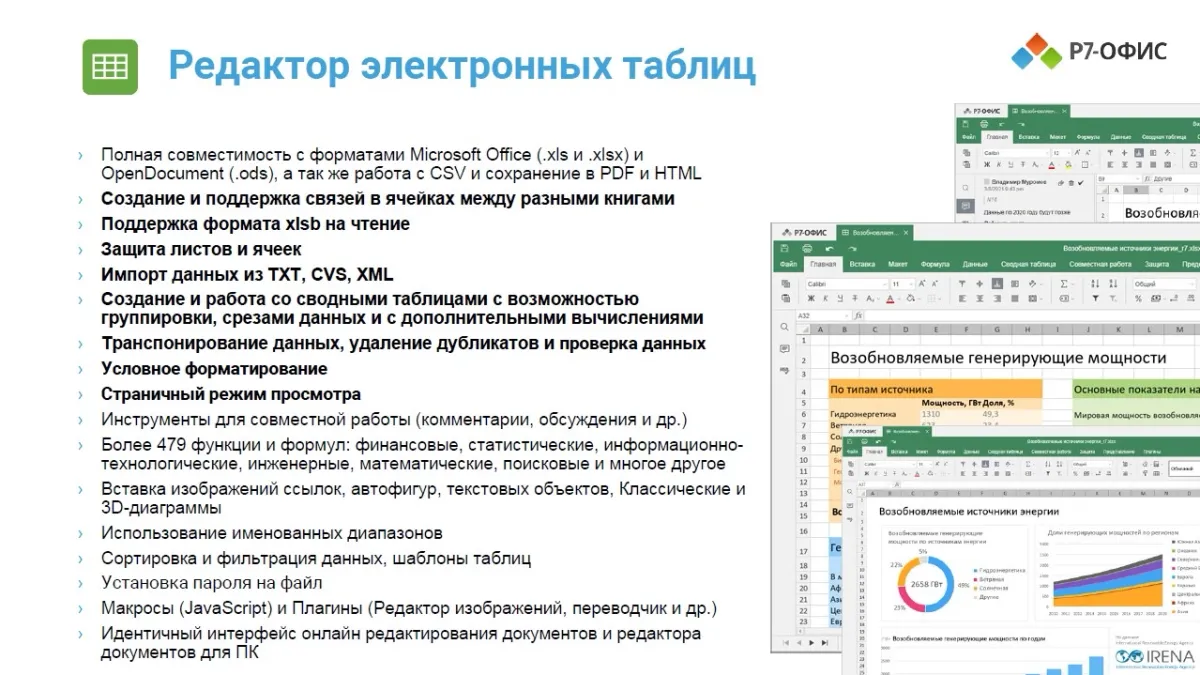Open the Файл menu in the middle window
Image resolution: width=1200 pixels, height=675 pixels.
tap(788, 265)
